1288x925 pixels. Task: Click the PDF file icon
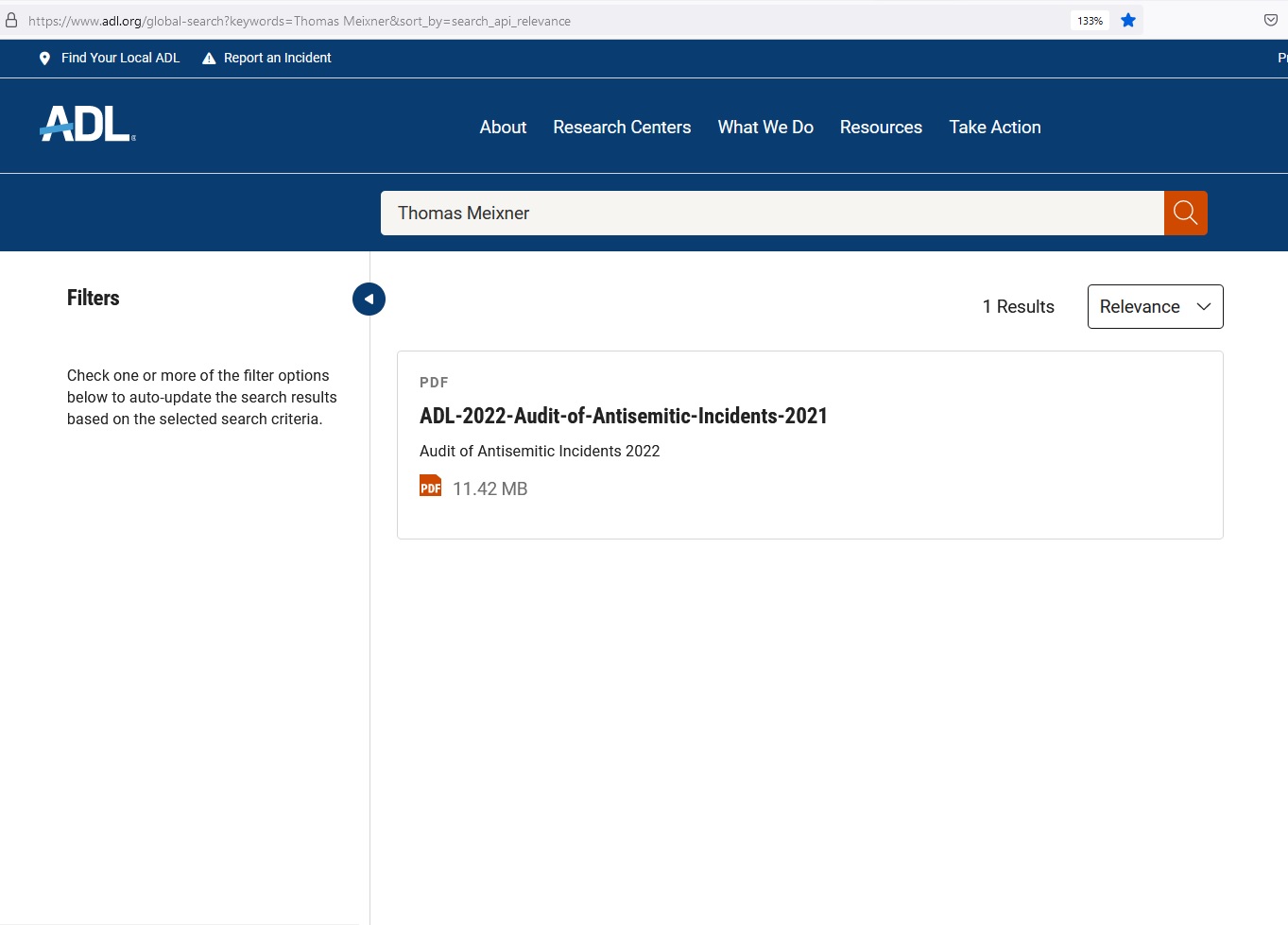pos(430,486)
